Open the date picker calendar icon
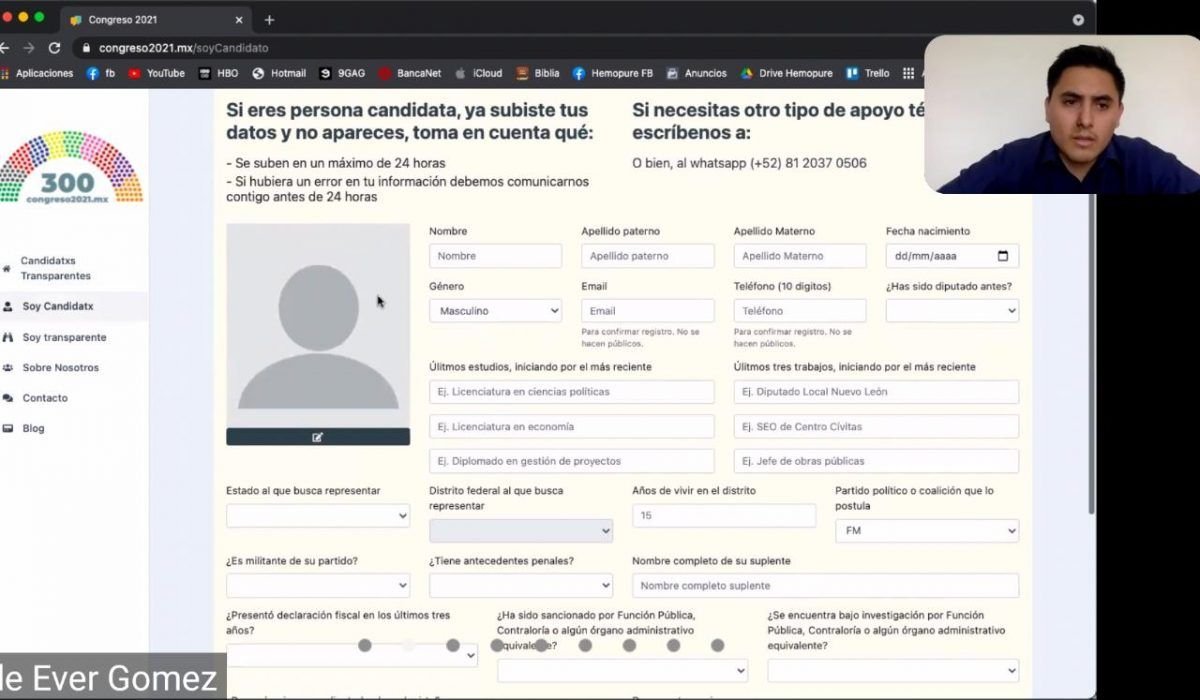The width and height of the screenshot is (1200, 700). 1003,256
